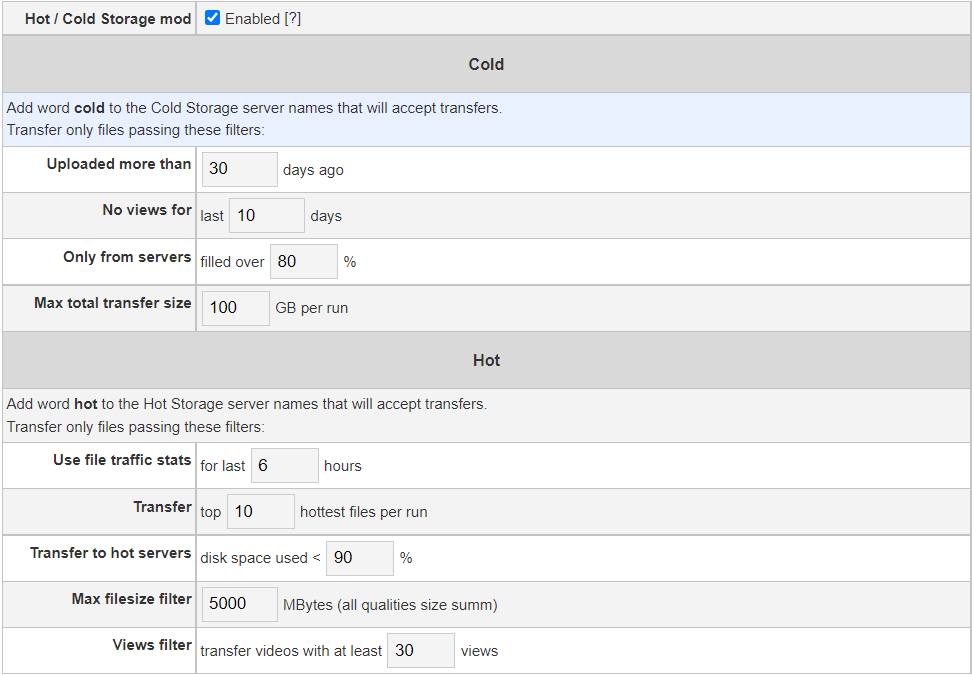Image resolution: width=972 pixels, height=675 pixels.
Task: Click the 'hottest files per run' text
Action: (363, 513)
